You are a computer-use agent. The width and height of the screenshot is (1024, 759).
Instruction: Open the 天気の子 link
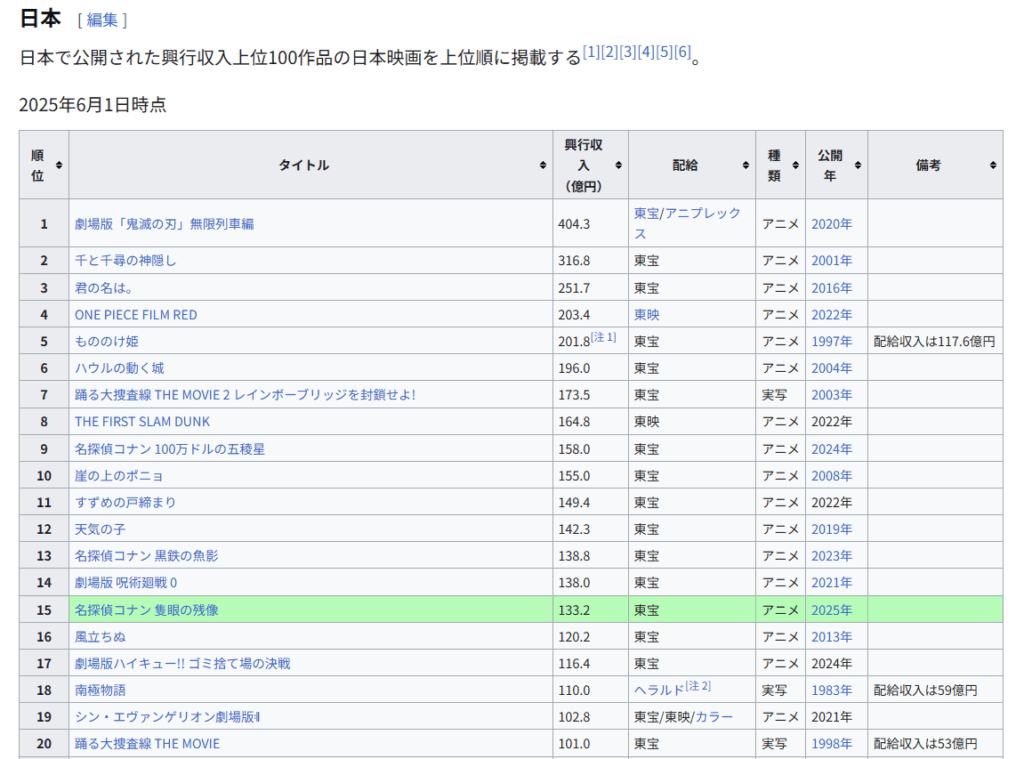pos(100,530)
